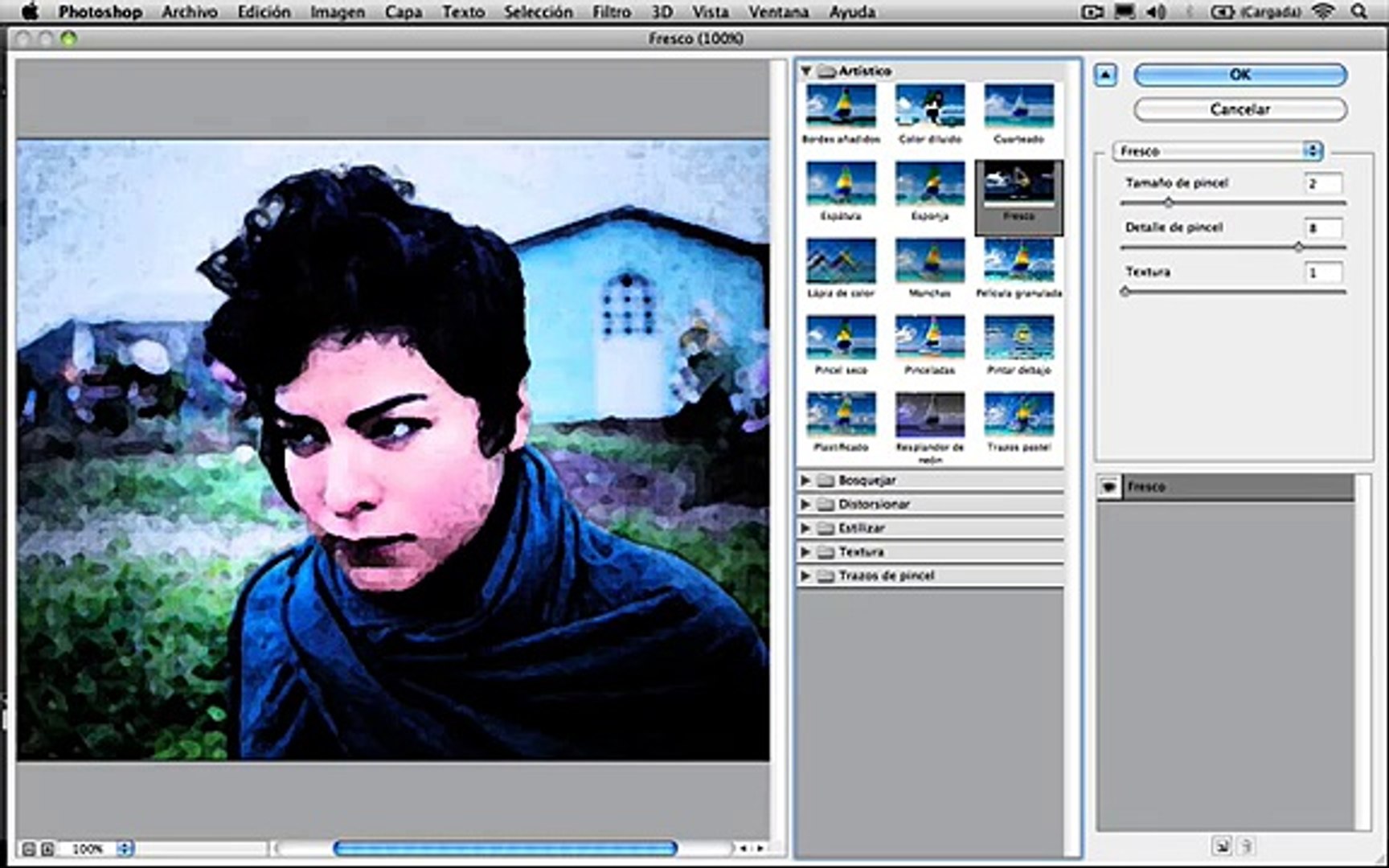Open the Vista menu
The width and height of the screenshot is (1389, 868).
[711, 12]
